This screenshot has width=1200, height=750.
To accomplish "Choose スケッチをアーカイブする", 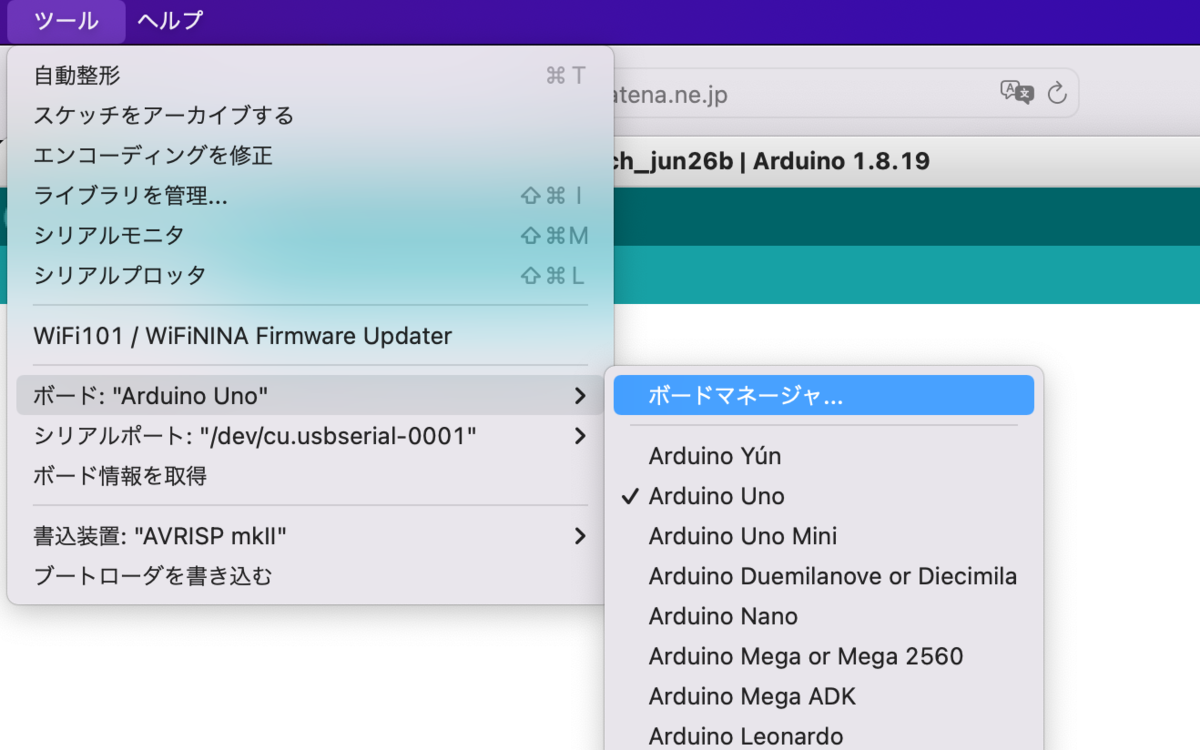I will 310,116.
